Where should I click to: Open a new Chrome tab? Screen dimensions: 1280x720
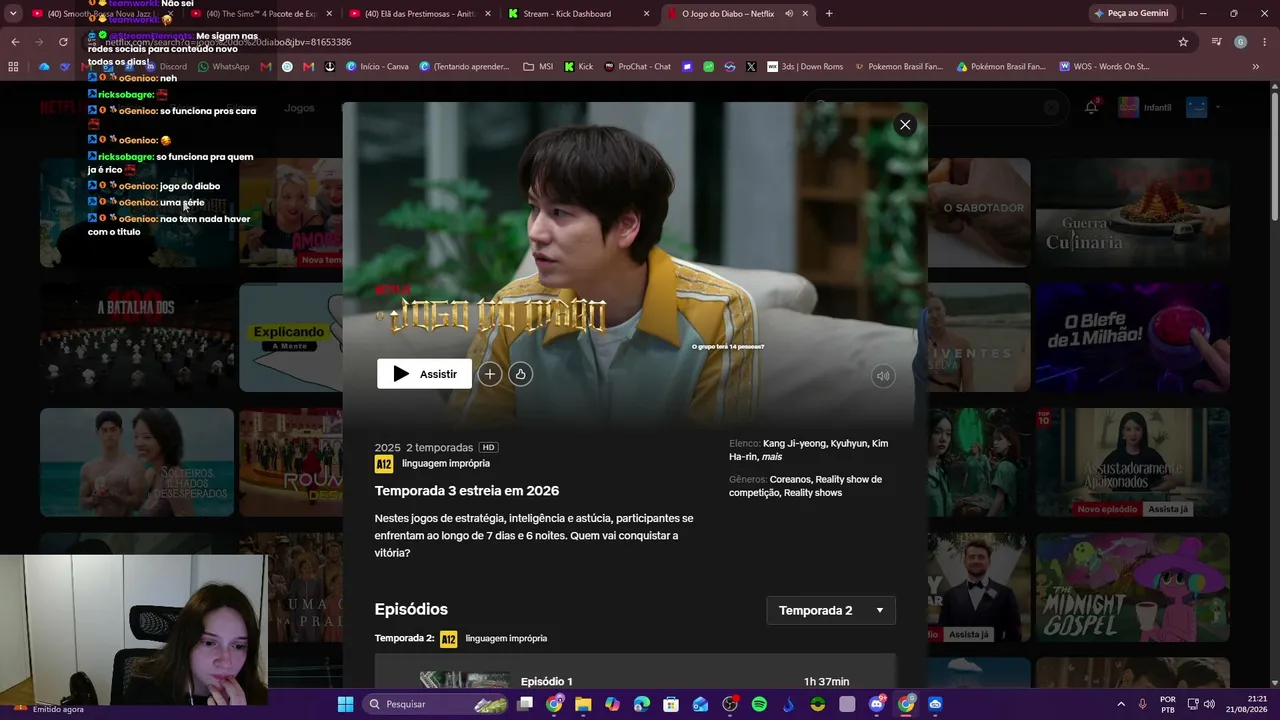coord(829,14)
